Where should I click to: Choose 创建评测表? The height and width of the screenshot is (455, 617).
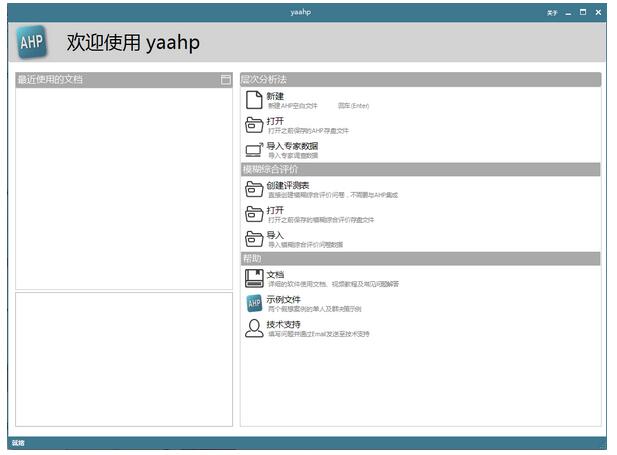click(288, 185)
